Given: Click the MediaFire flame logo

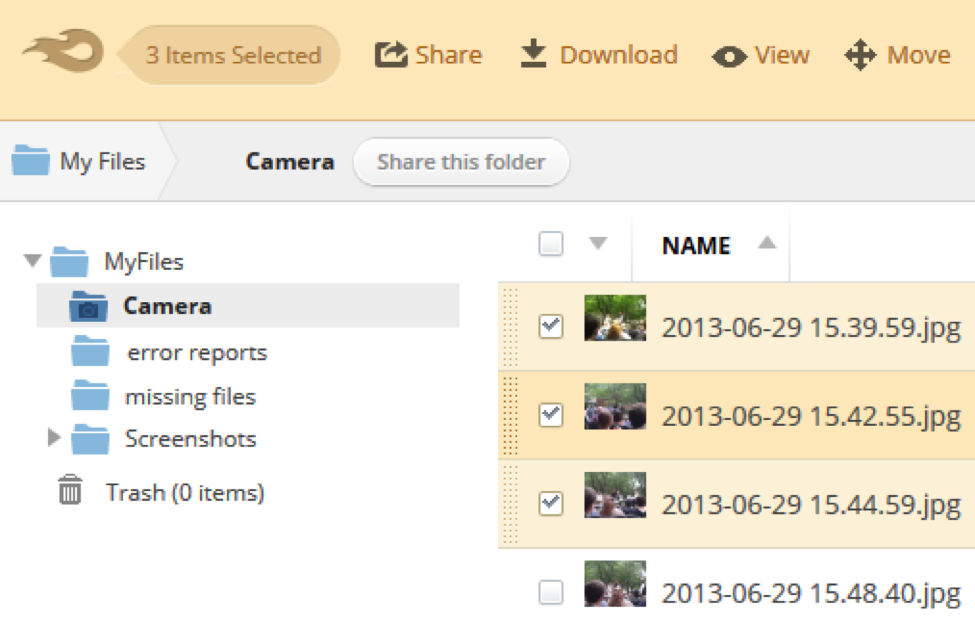Looking at the screenshot, I should pos(62,52).
